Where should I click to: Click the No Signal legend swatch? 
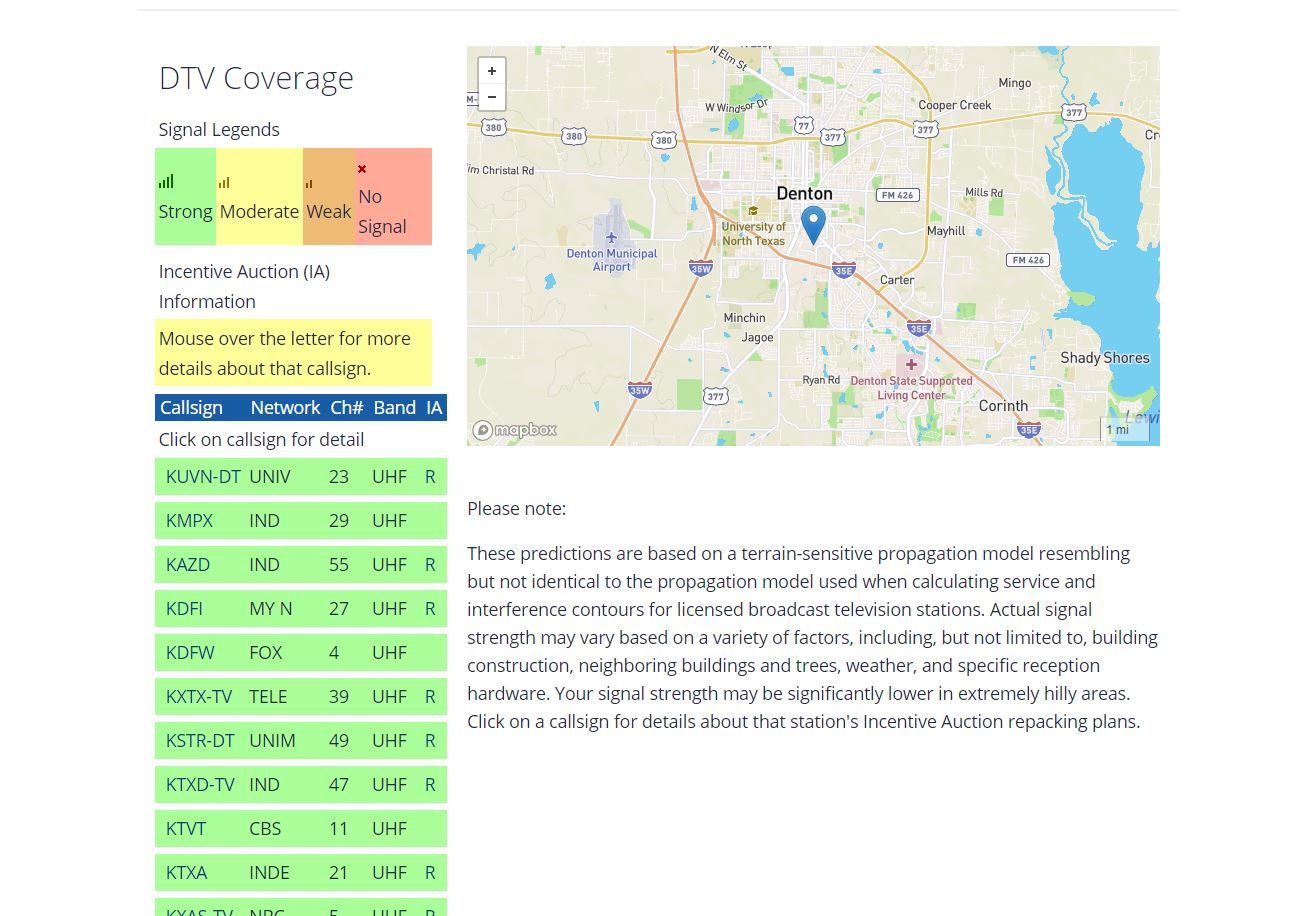pos(393,197)
